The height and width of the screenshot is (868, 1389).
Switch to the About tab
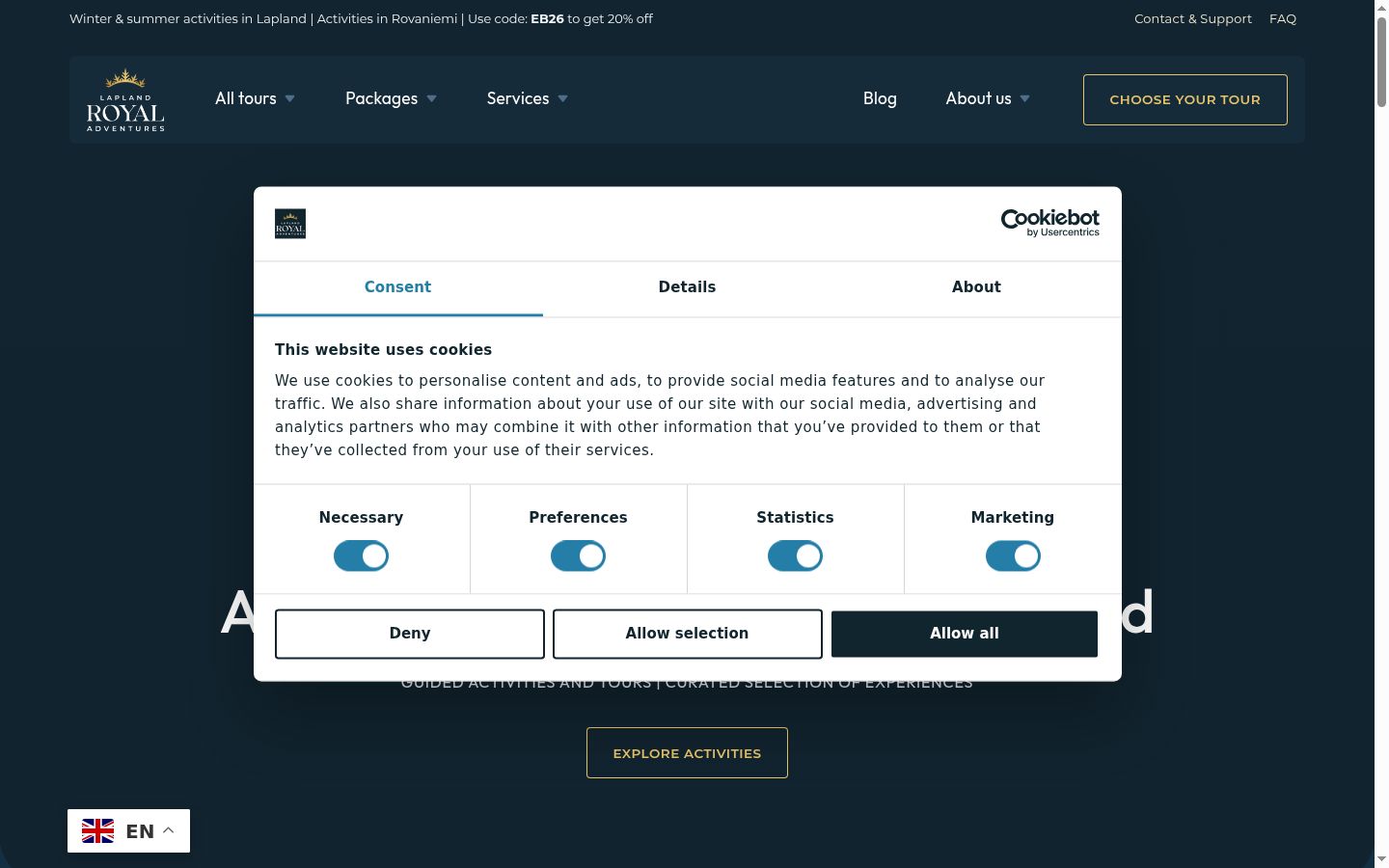coord(976,287)
